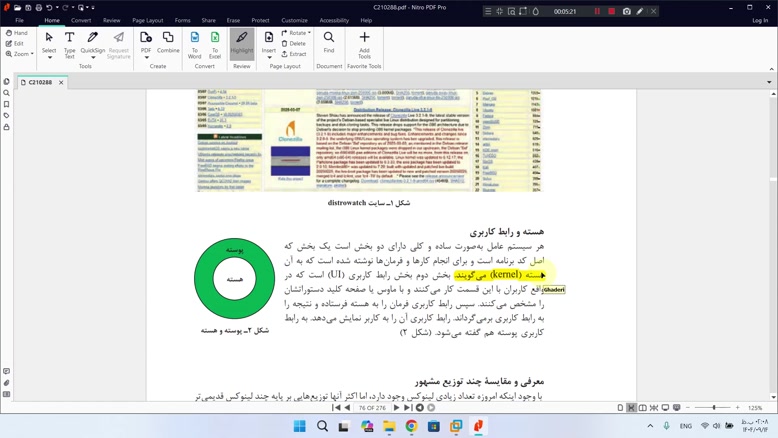Click the Extract pages button
This screenshot has width=778, height=438.
tap(295, 54)
